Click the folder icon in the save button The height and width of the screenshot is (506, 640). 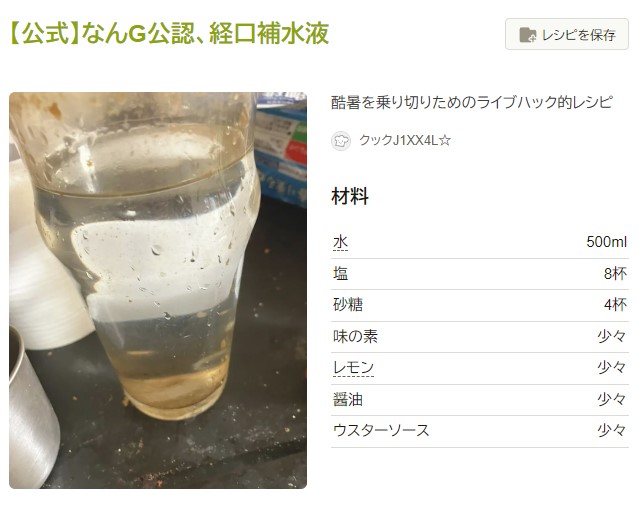pos(527,35)
